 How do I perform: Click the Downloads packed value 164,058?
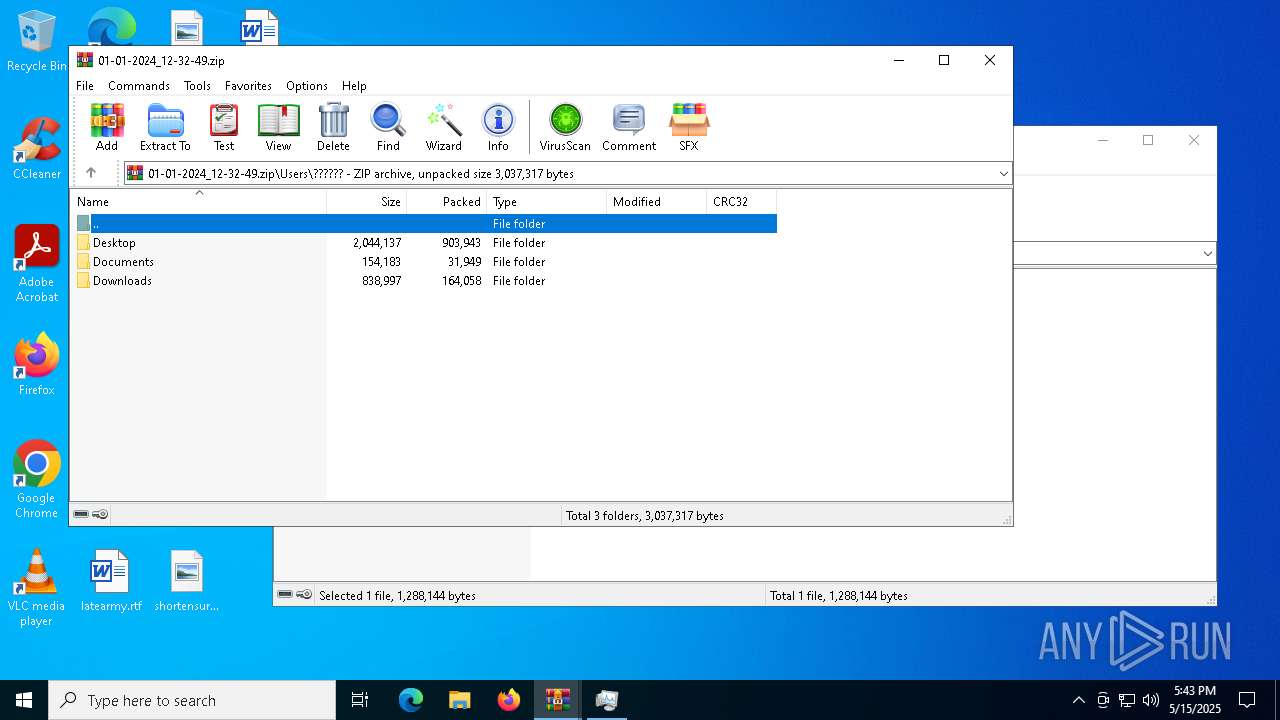(461, 281)
